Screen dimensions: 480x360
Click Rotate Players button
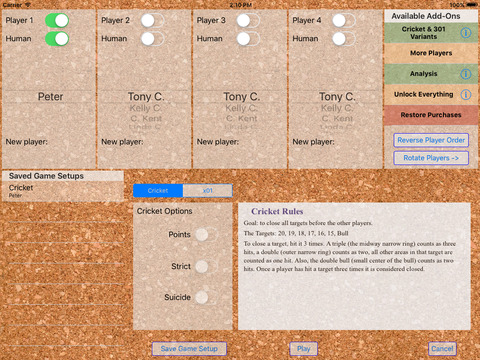(431, 158)
